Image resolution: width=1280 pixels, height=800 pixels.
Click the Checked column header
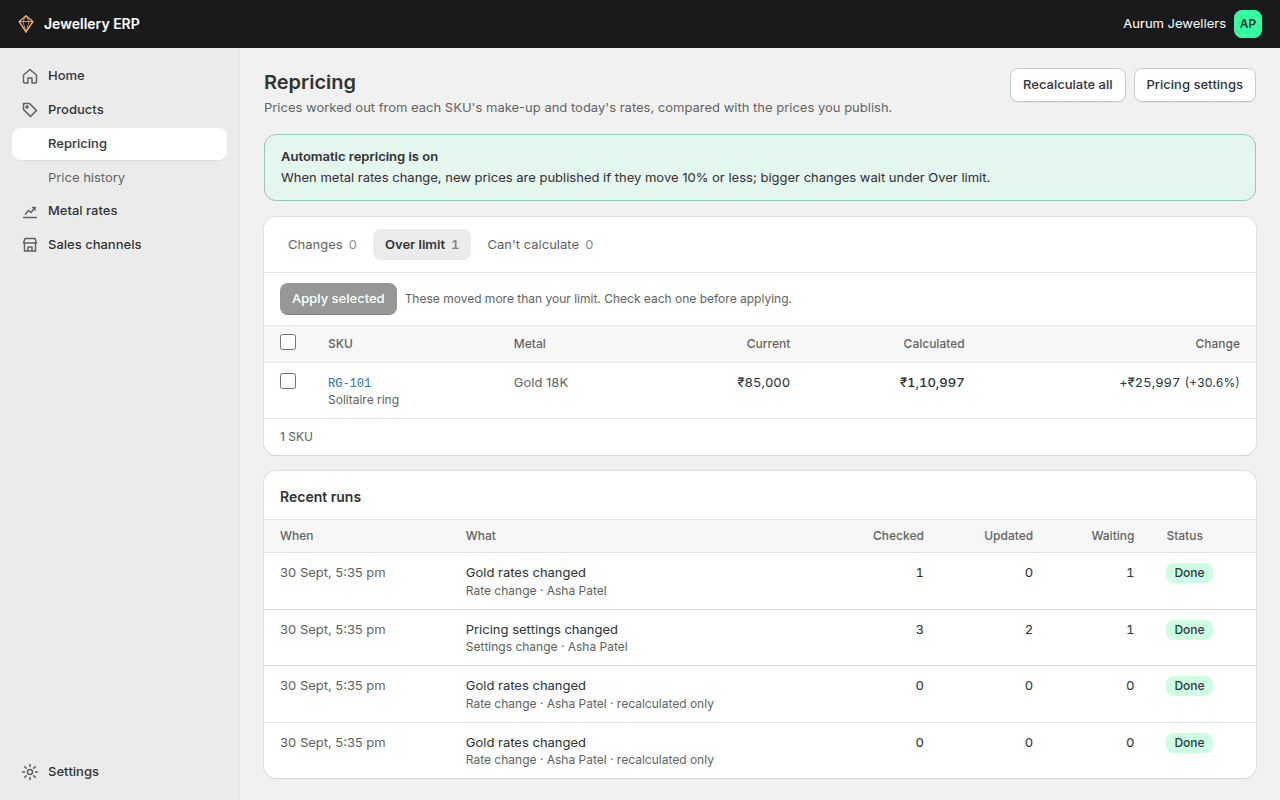point(898,536)
